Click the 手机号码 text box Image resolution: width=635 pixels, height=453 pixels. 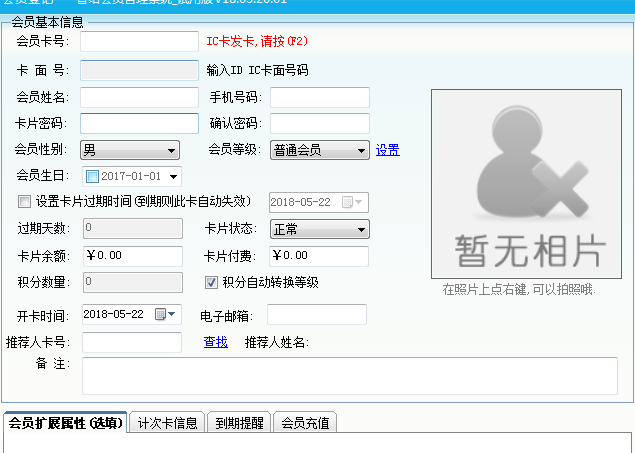[x=319, y=98]
